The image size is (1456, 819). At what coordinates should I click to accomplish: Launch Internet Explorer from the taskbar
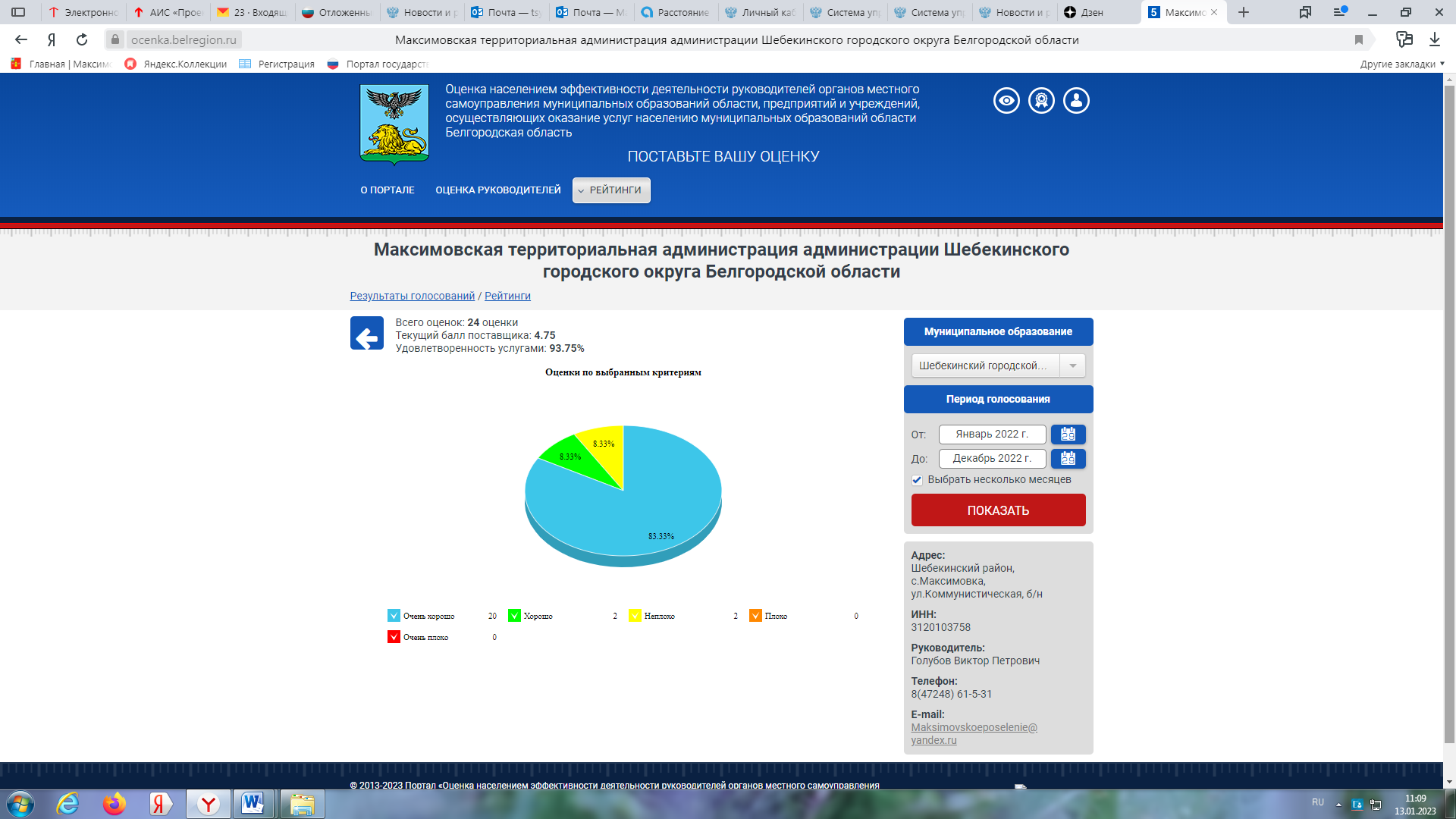(68, 804)
